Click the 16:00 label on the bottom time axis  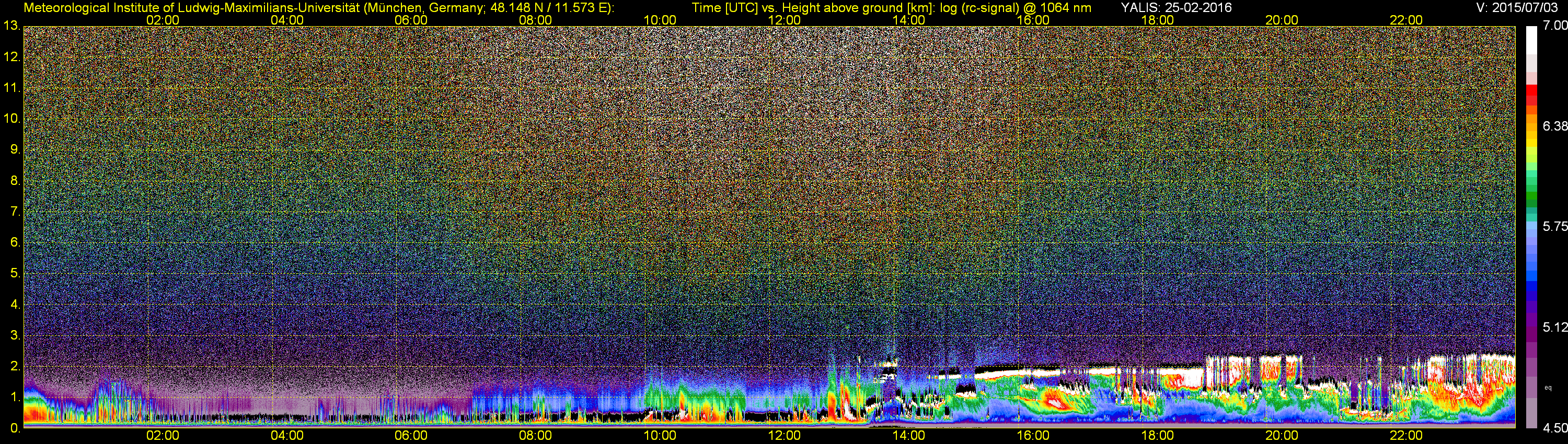click(x=1033, y=436)
